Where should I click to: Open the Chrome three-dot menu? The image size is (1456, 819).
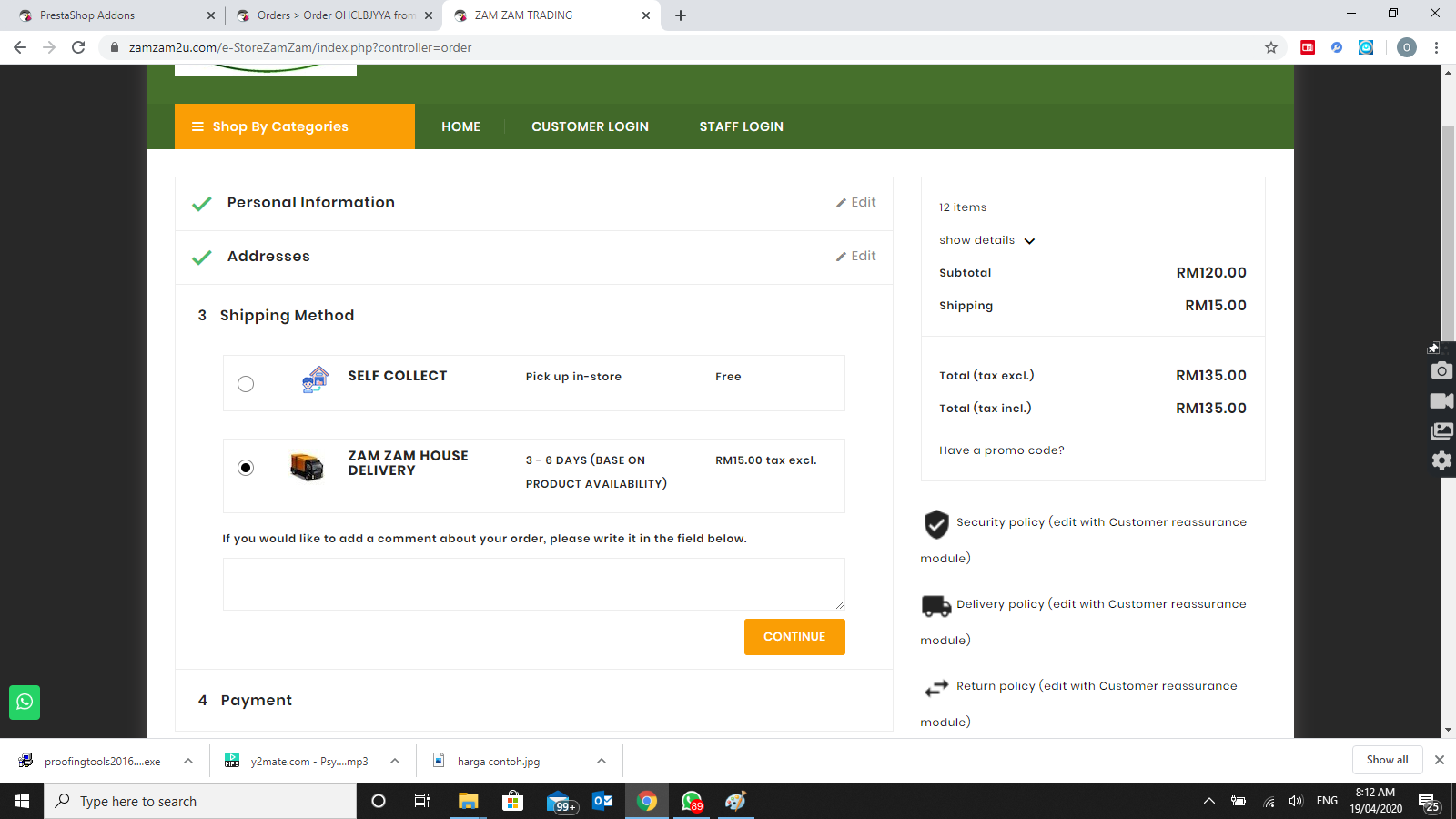(x=1437, y=47)
